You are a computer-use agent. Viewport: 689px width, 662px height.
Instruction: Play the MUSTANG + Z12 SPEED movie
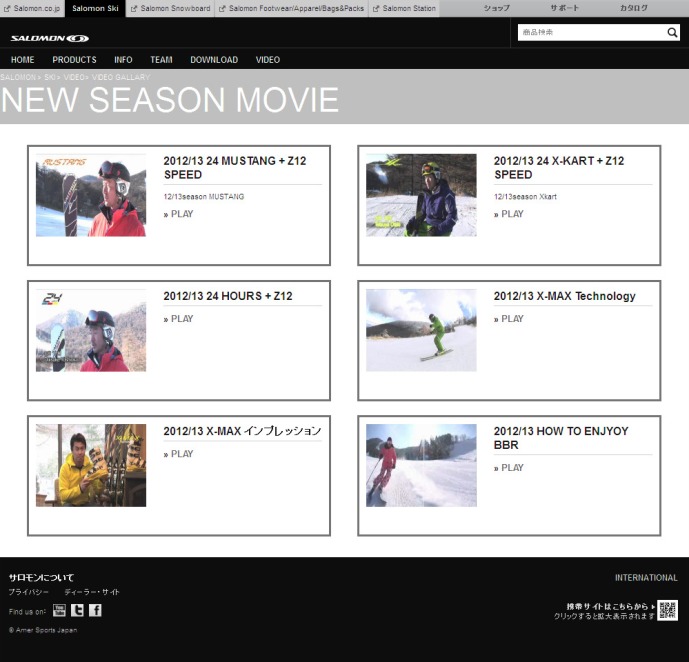coord(178,214)
